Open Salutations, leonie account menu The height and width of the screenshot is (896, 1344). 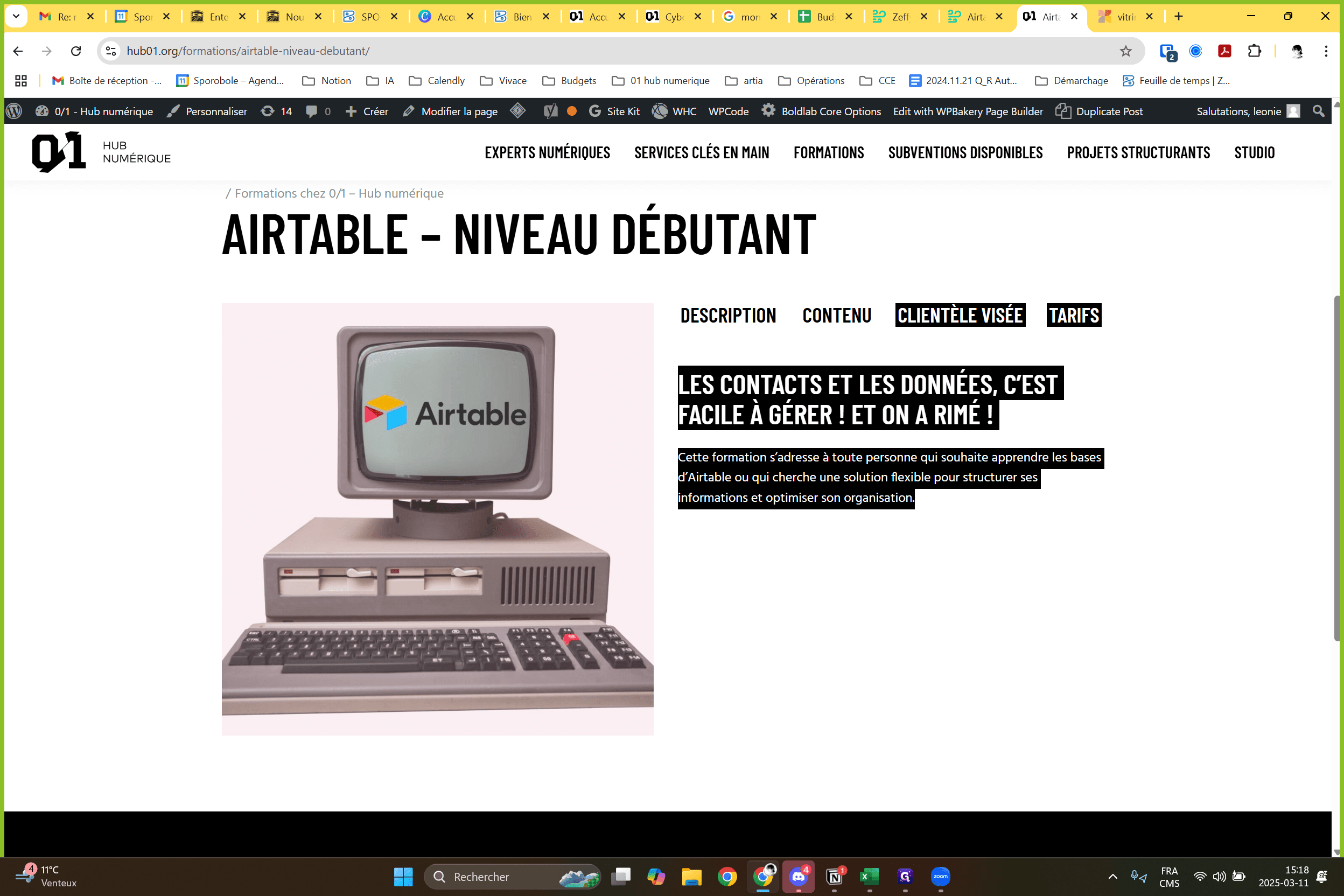(1248, 111)
